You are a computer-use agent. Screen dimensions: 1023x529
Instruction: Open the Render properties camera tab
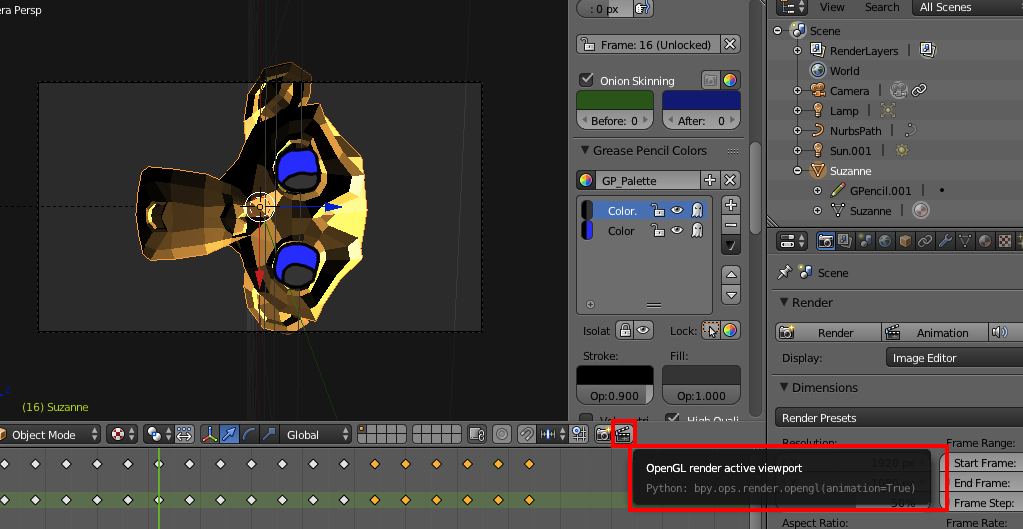point(826,241)
